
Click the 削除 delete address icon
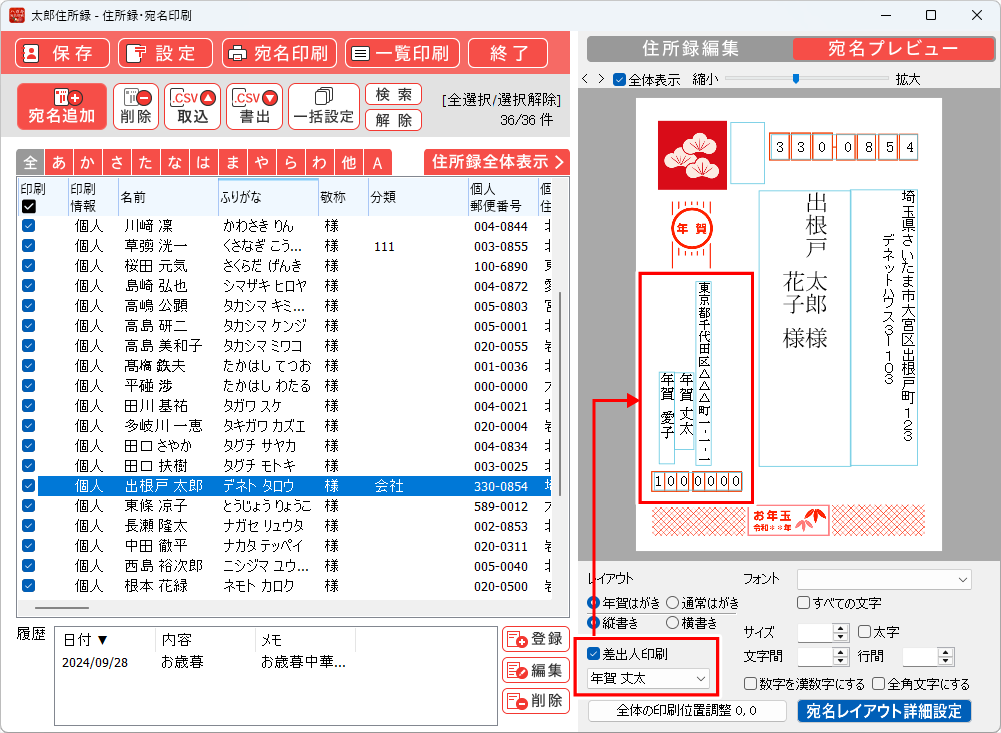coord(136,106)
